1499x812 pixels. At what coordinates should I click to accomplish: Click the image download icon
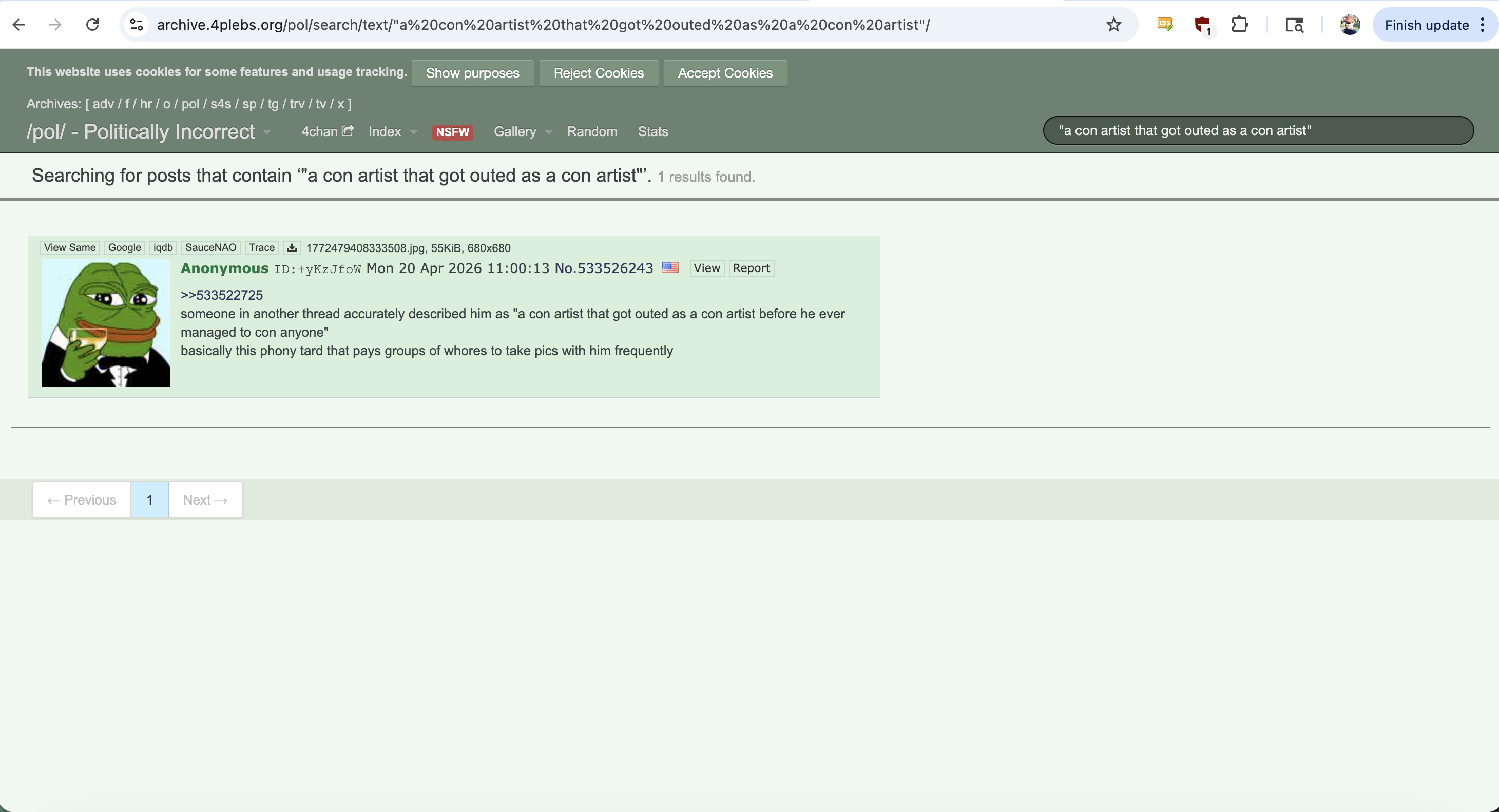pos(292,248)
